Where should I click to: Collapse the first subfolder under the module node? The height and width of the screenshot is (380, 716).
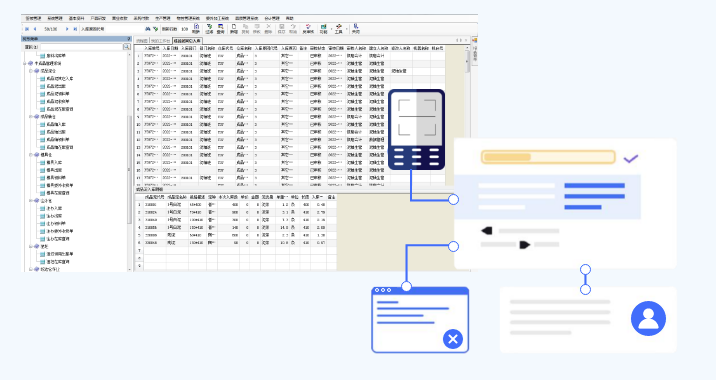[31, 71]
